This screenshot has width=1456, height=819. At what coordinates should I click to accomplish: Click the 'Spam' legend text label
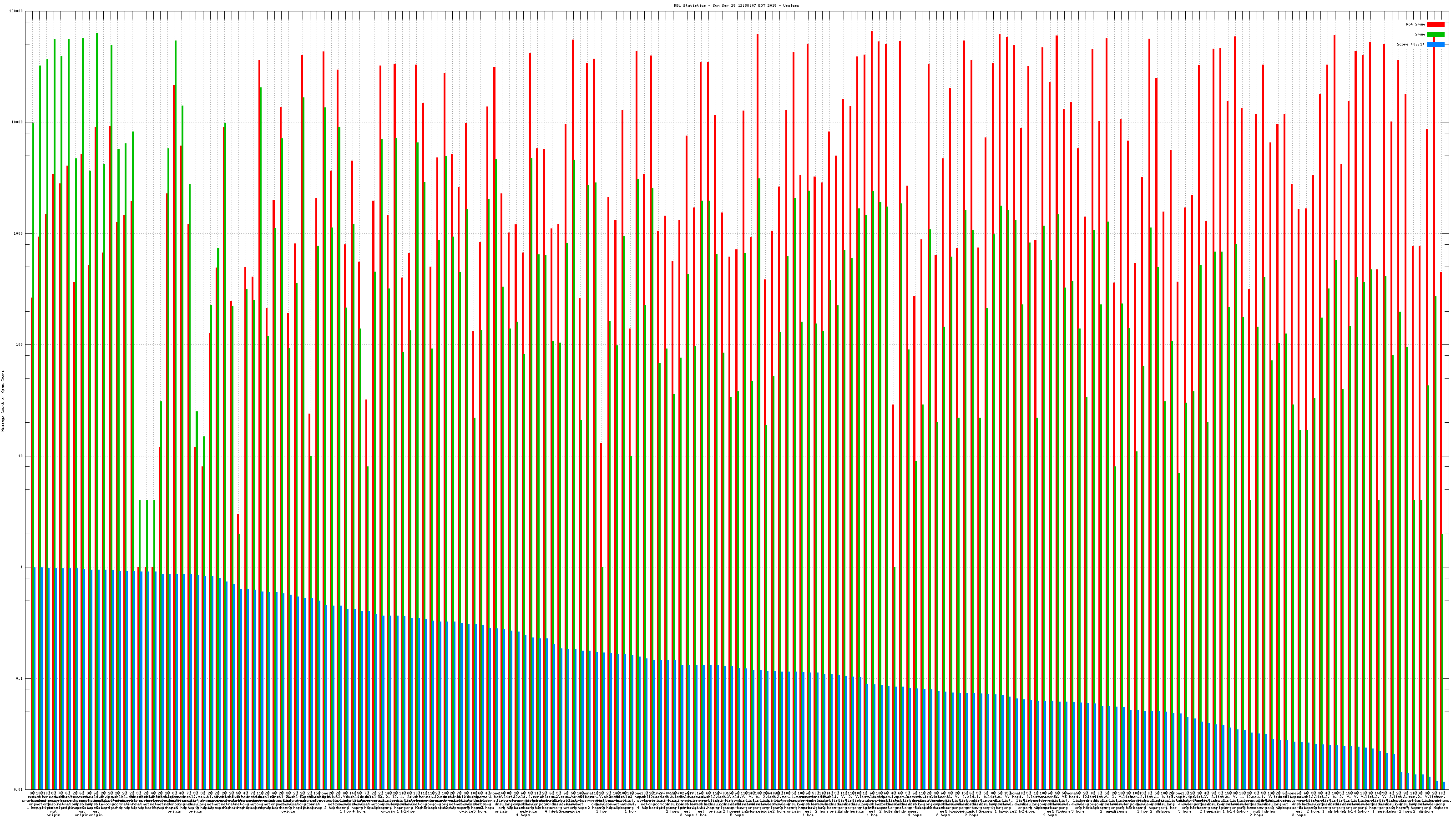point(1420,35)
